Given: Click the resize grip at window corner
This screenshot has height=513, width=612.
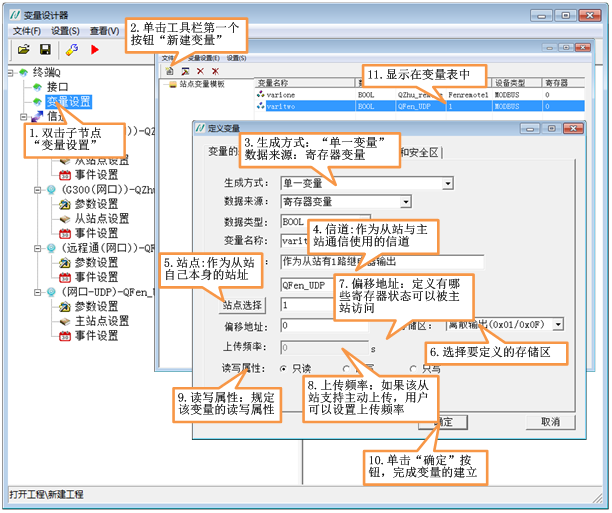Looking at the screenshot, I should click(598, 498).
